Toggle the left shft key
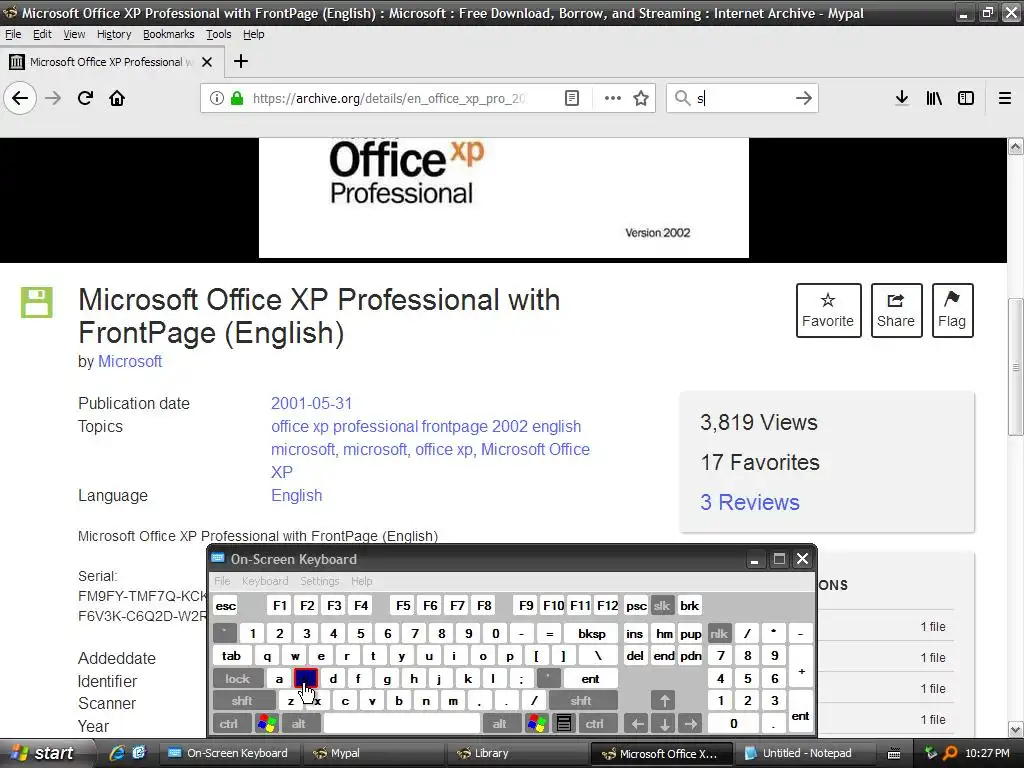Screen dimensions: 1024x768 coord(242,701)
